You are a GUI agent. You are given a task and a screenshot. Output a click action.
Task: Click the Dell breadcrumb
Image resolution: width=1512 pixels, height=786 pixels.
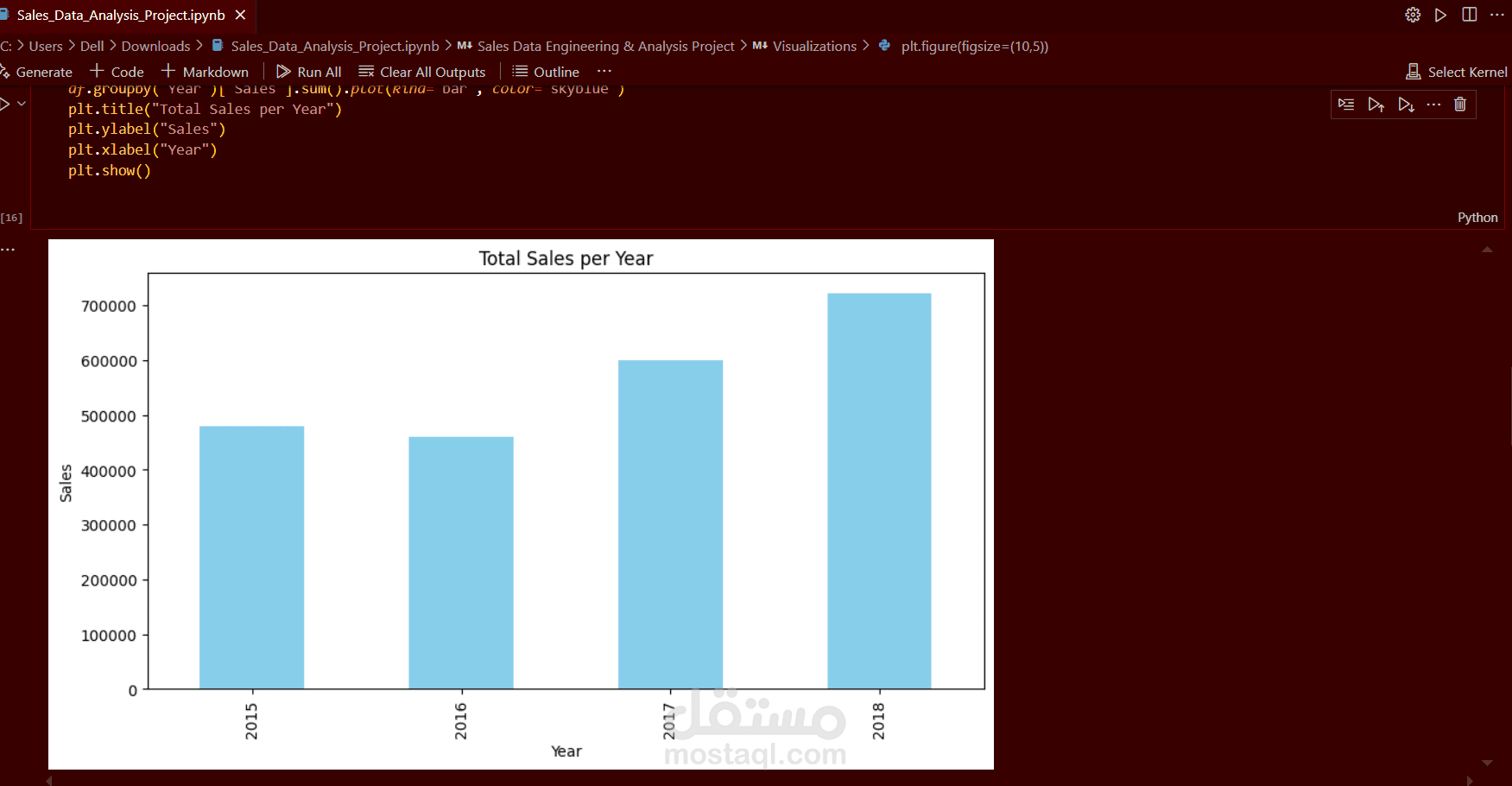[92, 46]
